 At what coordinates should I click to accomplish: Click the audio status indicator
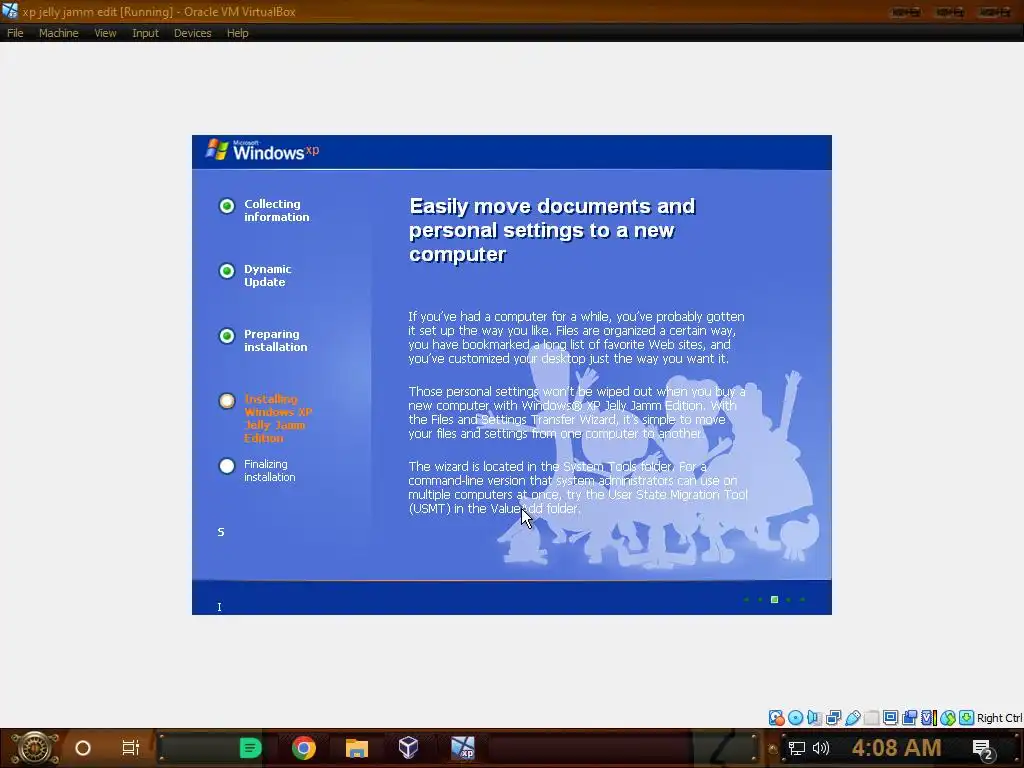pos(814,718)
